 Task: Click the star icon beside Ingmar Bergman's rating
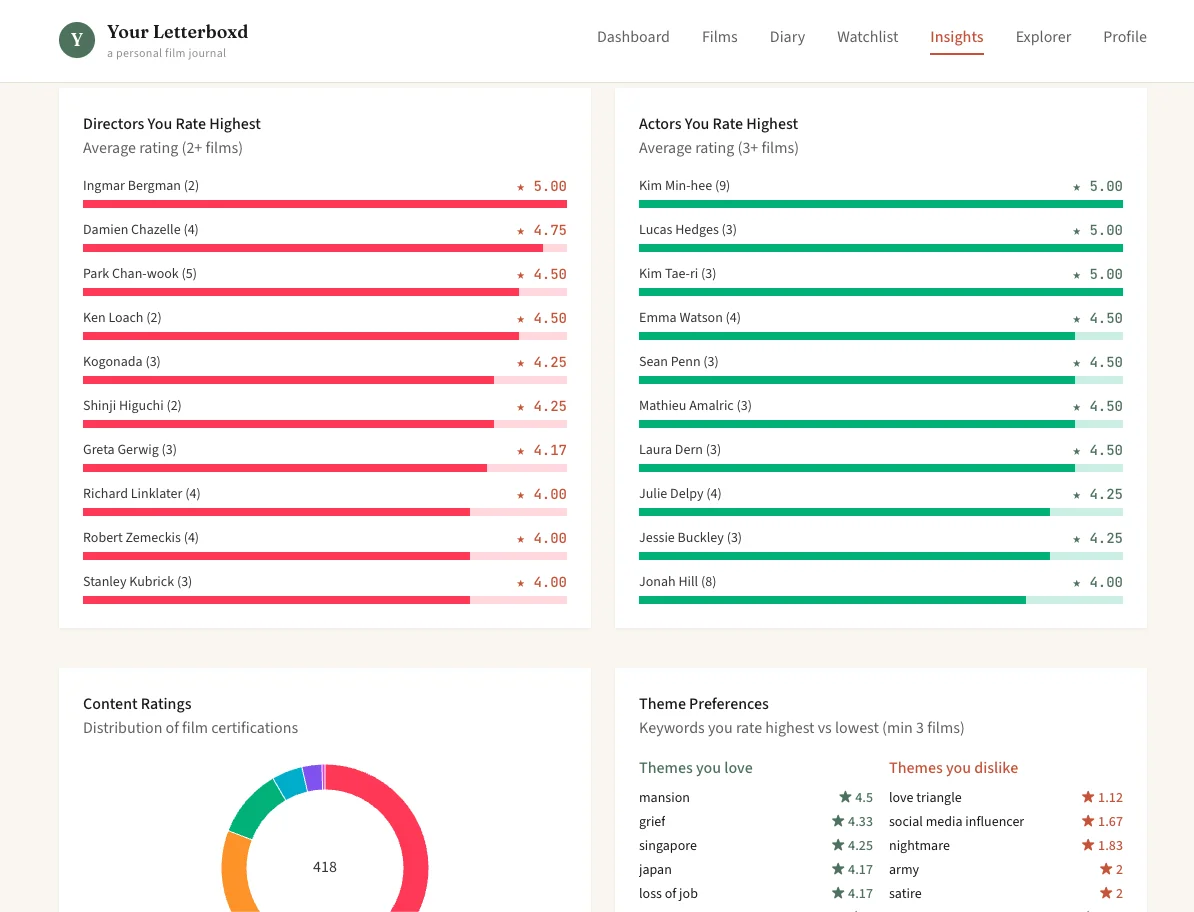point(520,186)
